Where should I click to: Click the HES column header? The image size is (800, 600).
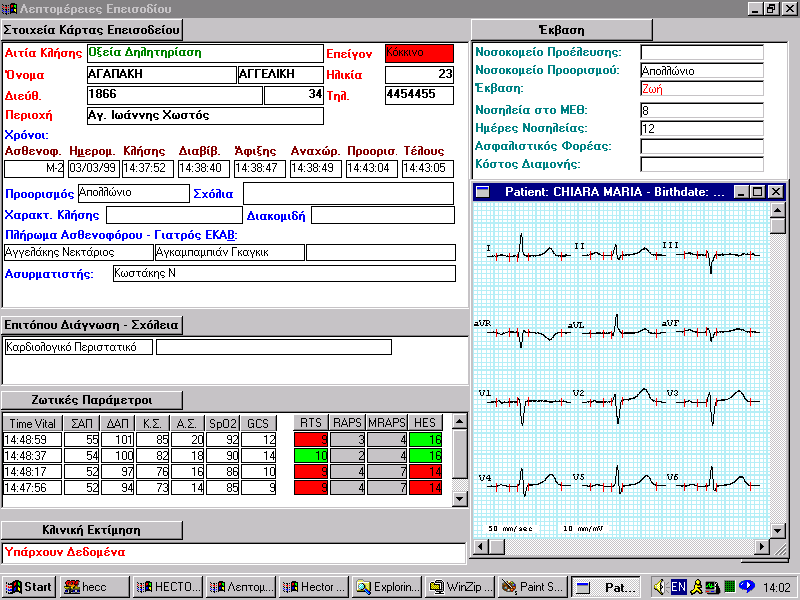[x=425, y=423]
